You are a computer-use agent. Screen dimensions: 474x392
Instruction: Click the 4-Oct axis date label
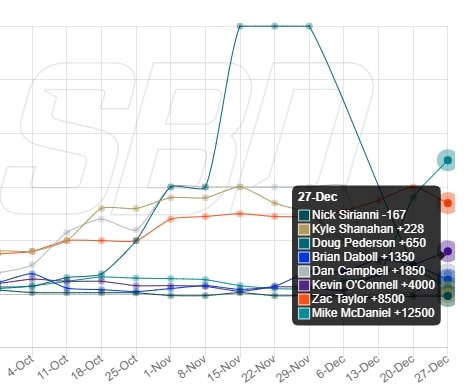click(x=21, y=366)
